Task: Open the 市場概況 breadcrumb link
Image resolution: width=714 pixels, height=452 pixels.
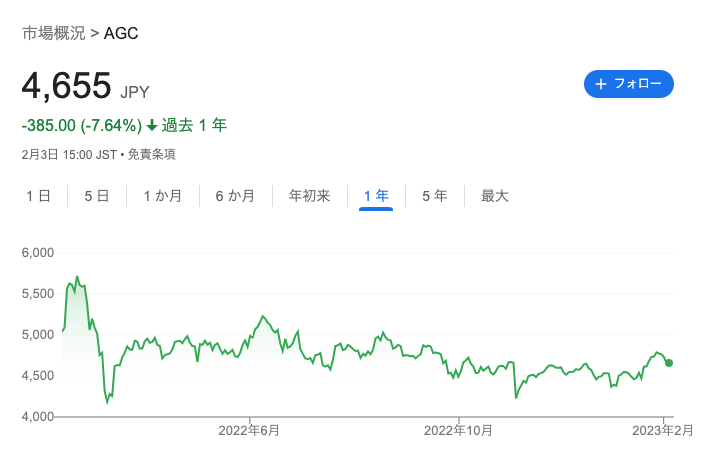Action: (x=54, y=33)
